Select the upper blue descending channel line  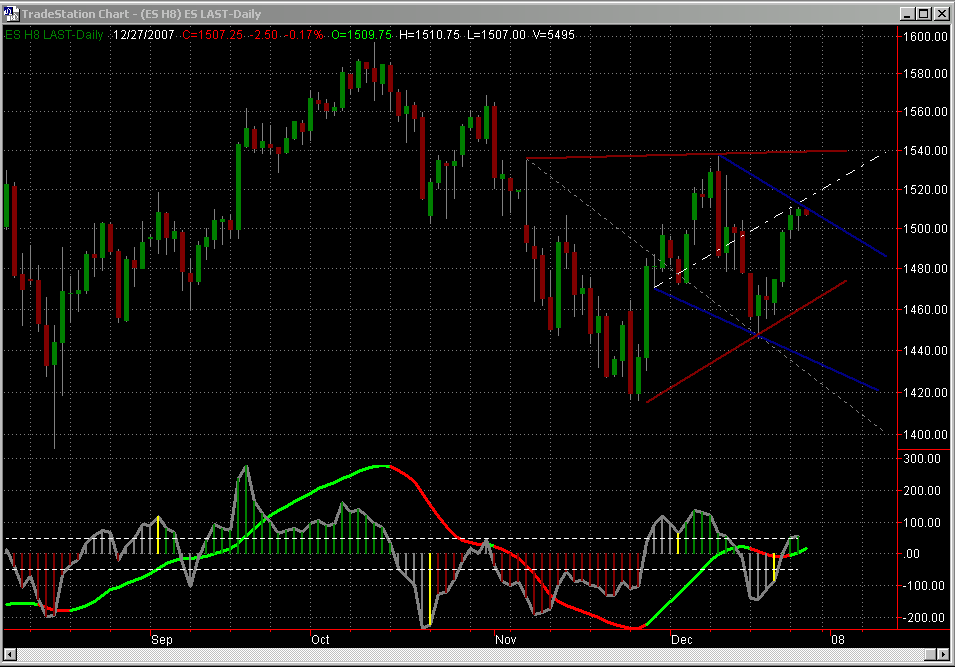pos(804,206)
